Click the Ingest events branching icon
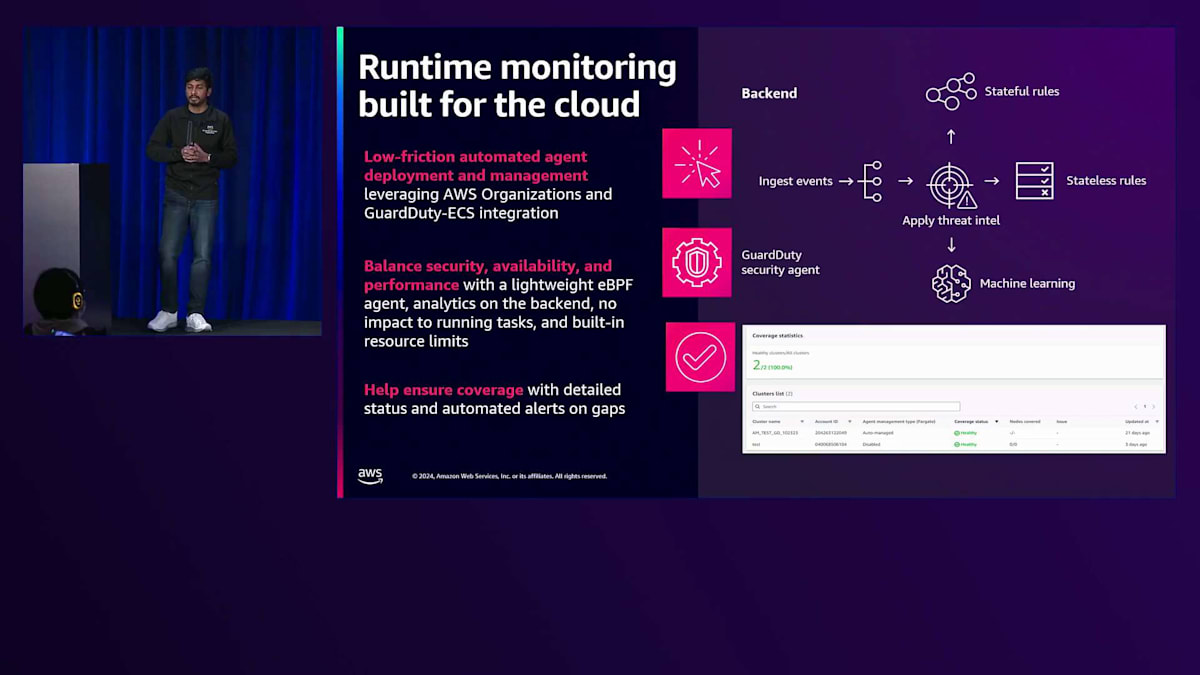The width and height of the screenshot is (1200, 675). (x=871, y=181)
